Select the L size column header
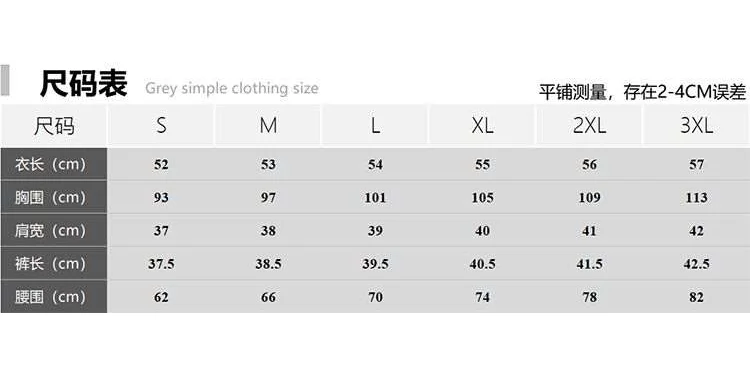The image size is (750, 375). click(x=375, y=125)
